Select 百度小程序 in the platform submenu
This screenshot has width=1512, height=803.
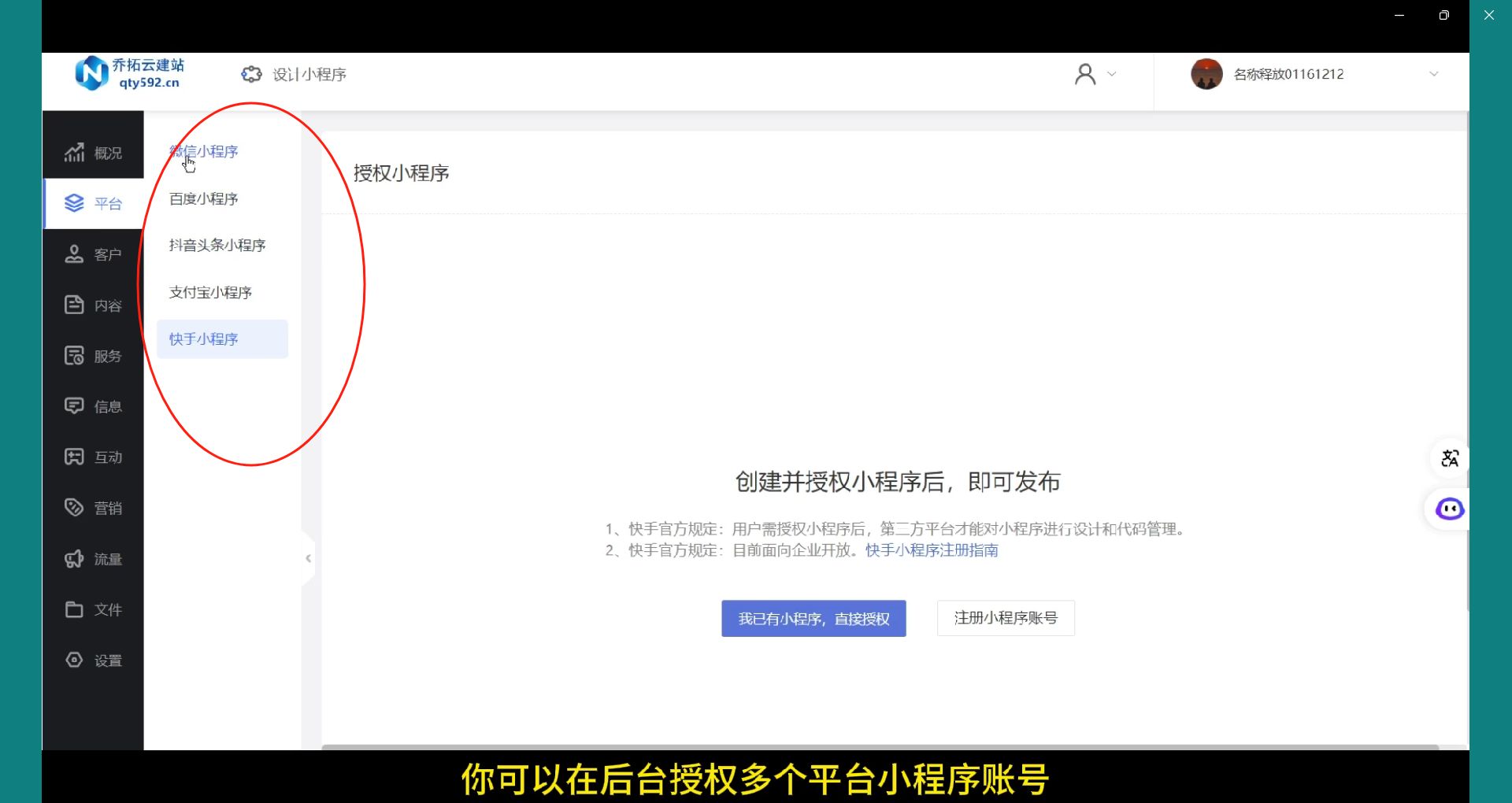click(204, 198)
